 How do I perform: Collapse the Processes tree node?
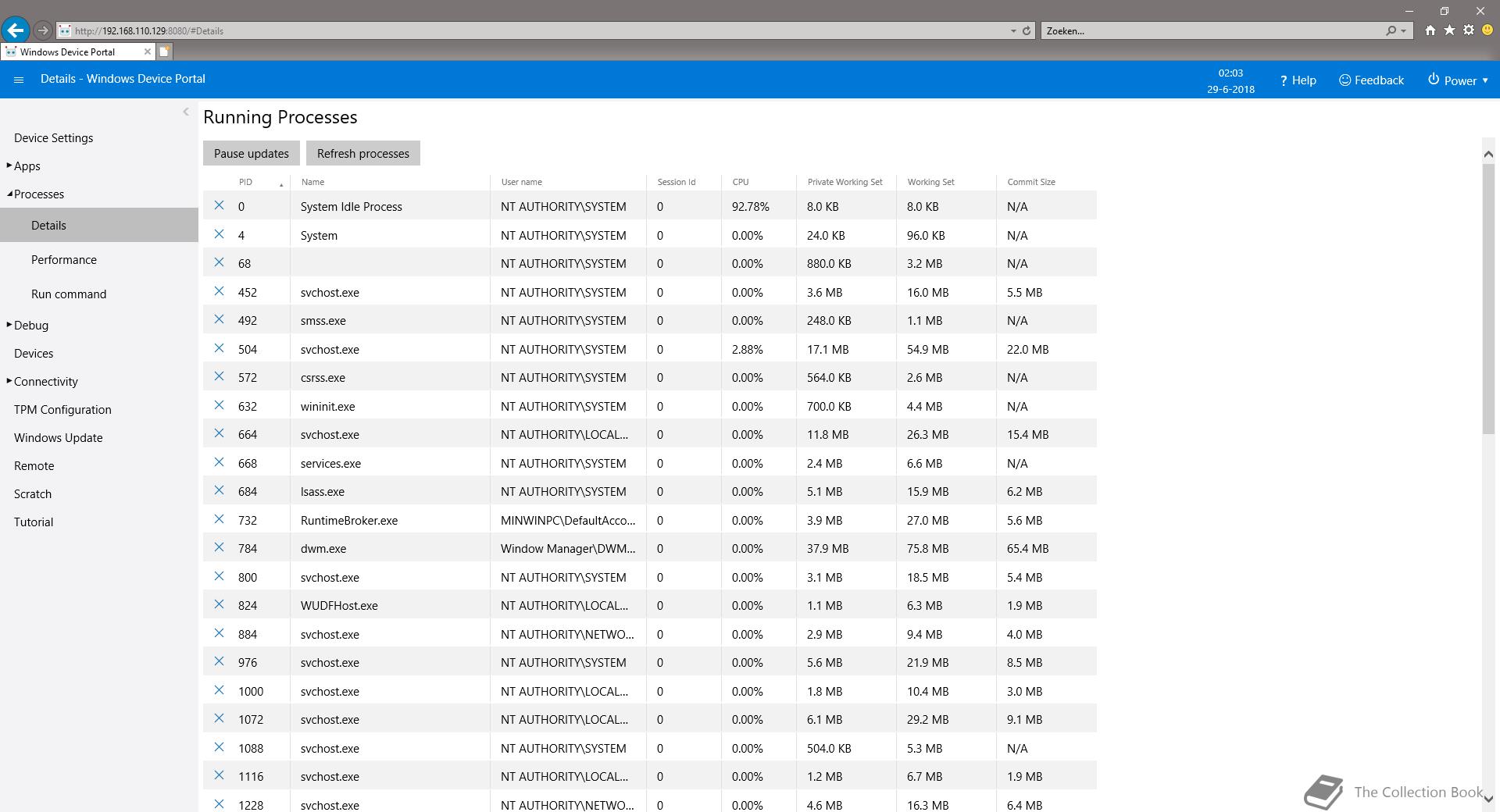tap(9, 194)
